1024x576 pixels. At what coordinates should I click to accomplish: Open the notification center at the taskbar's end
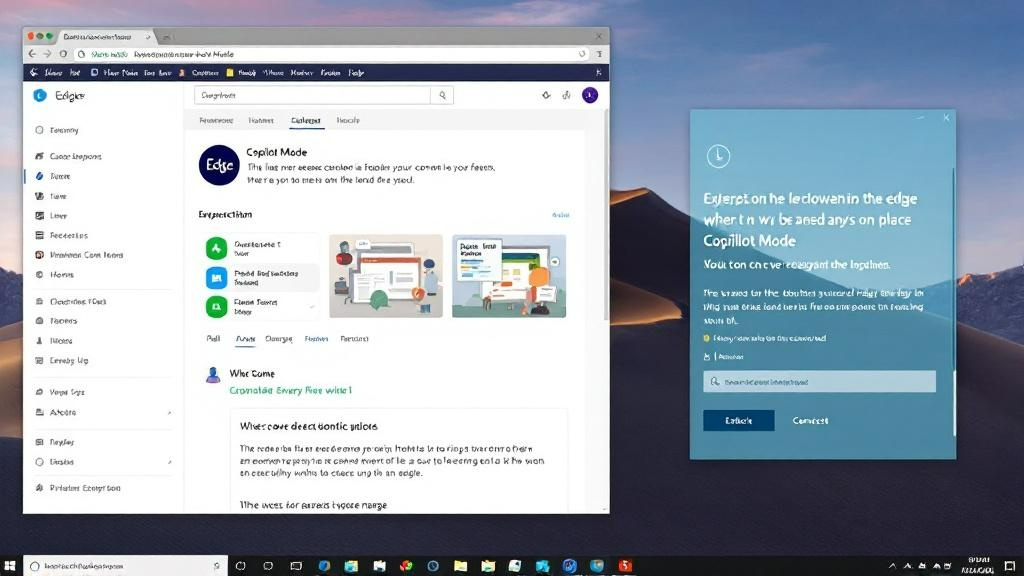[1010, 566]
